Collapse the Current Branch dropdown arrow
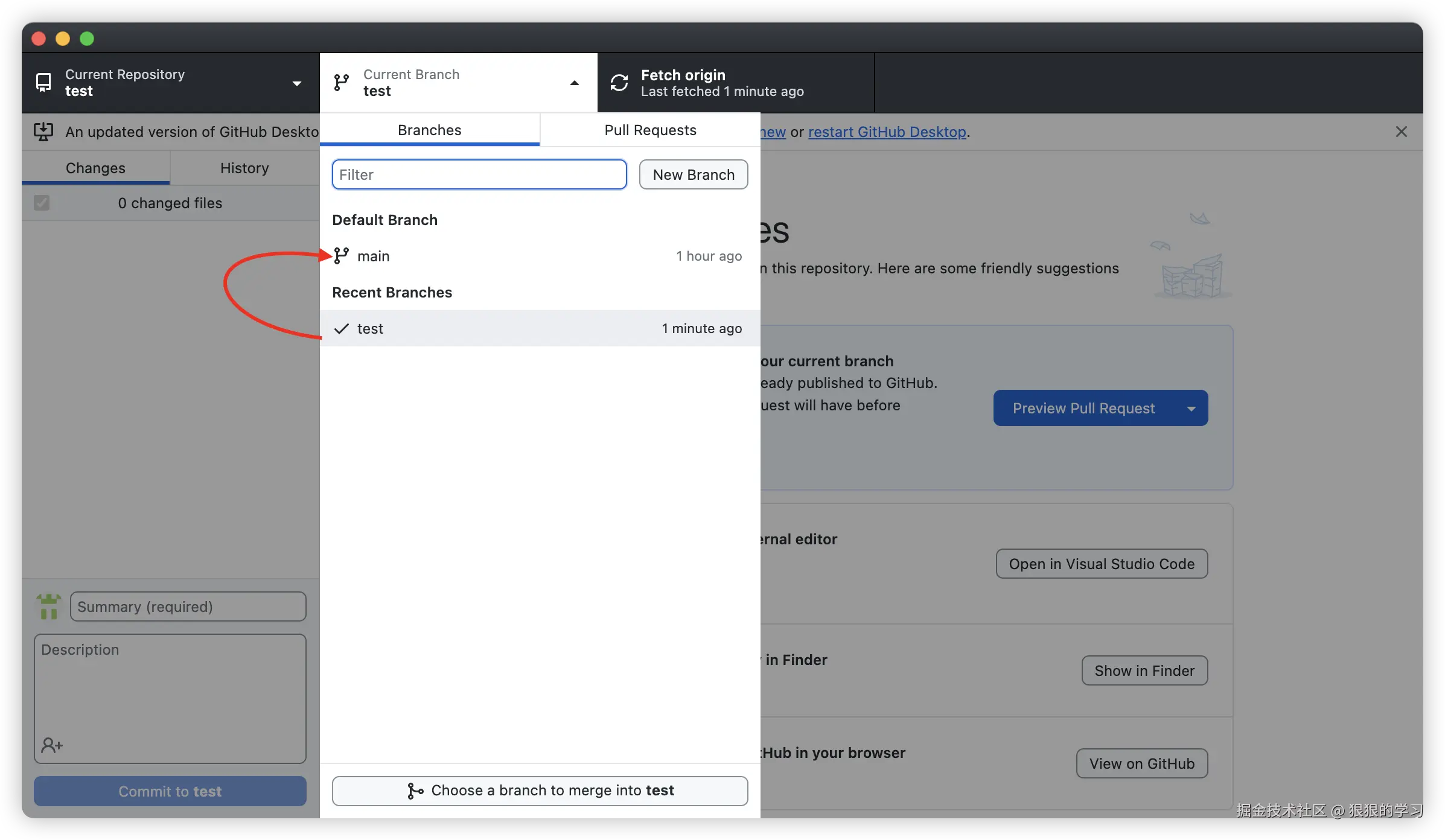Screen dimensions: 1445x840 coord(575,83)
